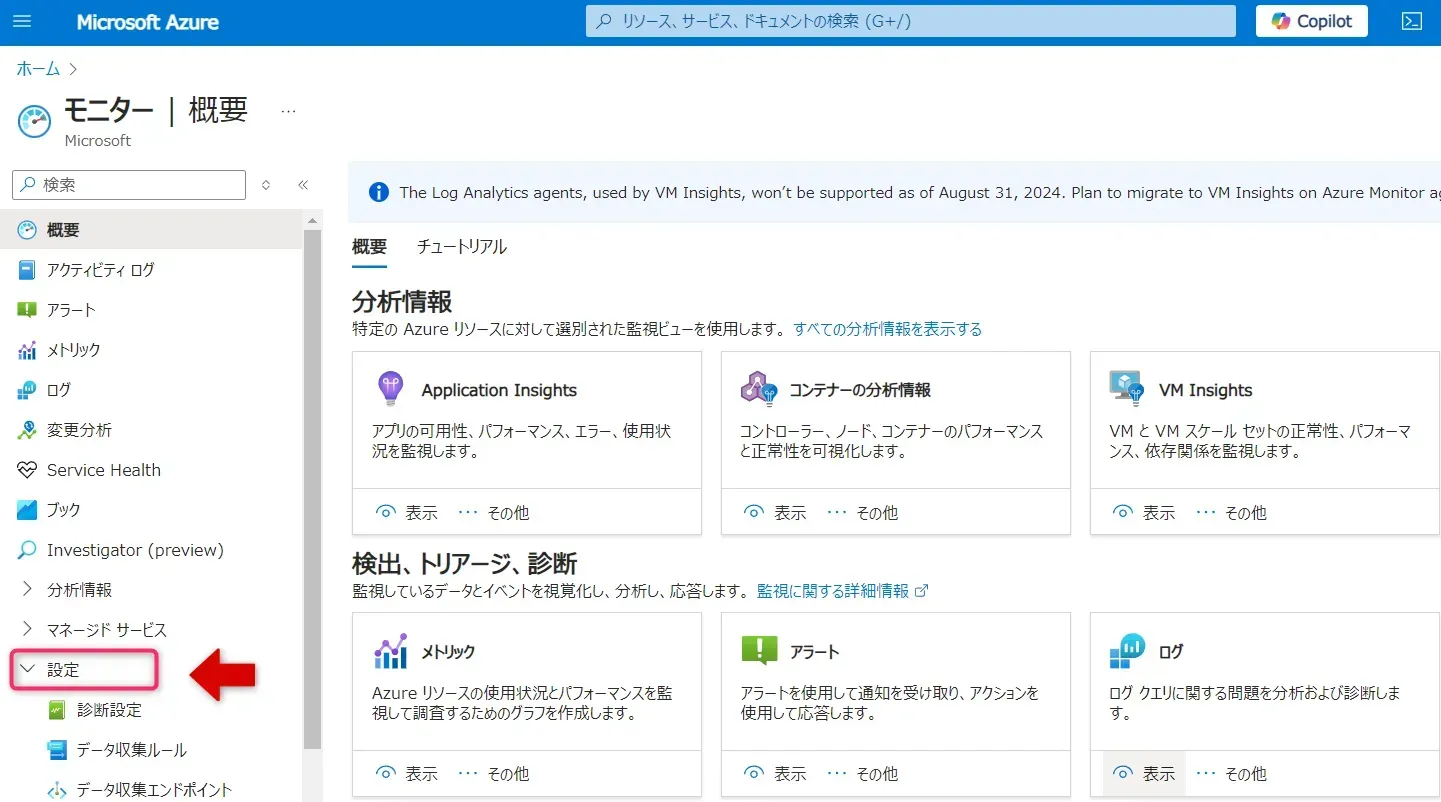Screen dimensions: 1441x802
Task: Launch Cloud Shell from the top bar
Action: tap(1411, 21)
